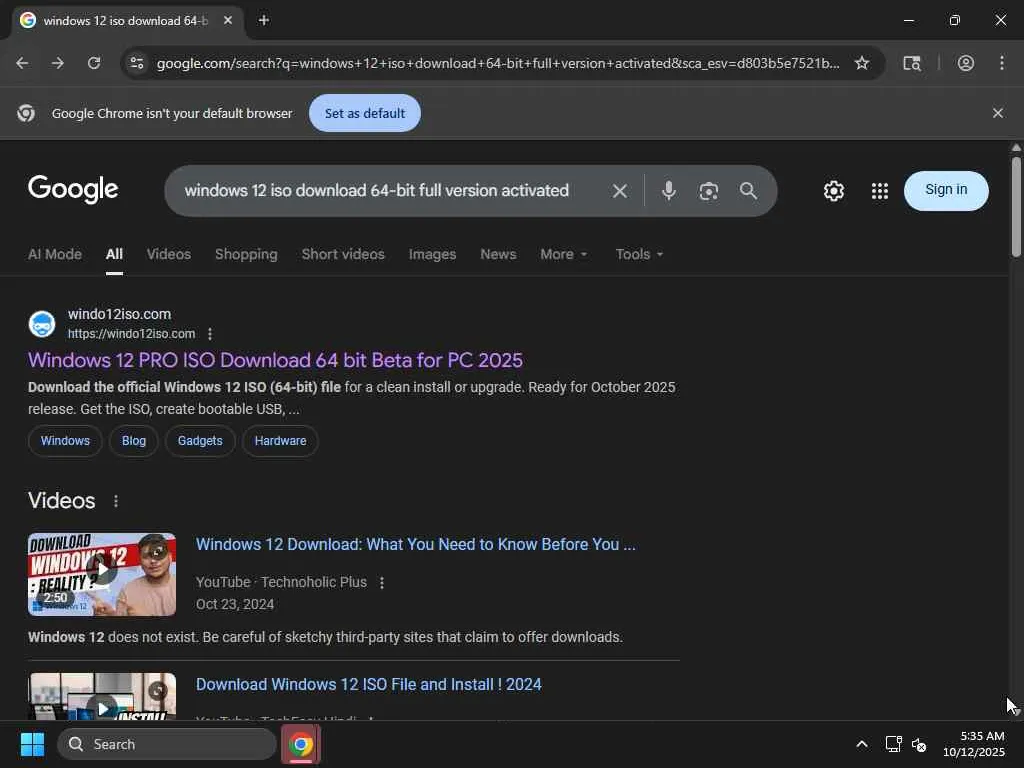Open the Google apps grid
1024x768 pixels.
(x=880, y=191)
